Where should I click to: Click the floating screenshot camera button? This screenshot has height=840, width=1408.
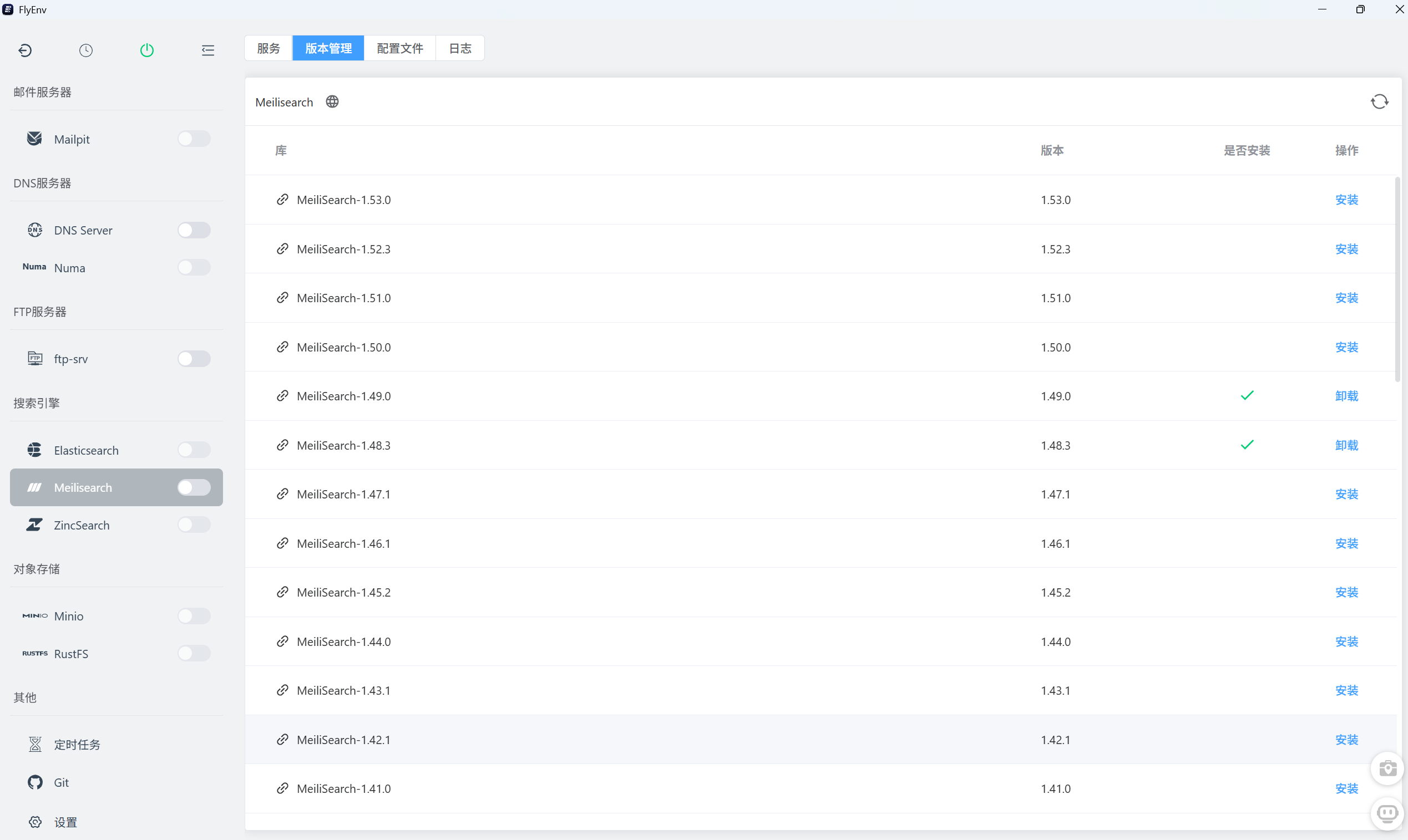pyautogui.click(x=1387, y=768)
